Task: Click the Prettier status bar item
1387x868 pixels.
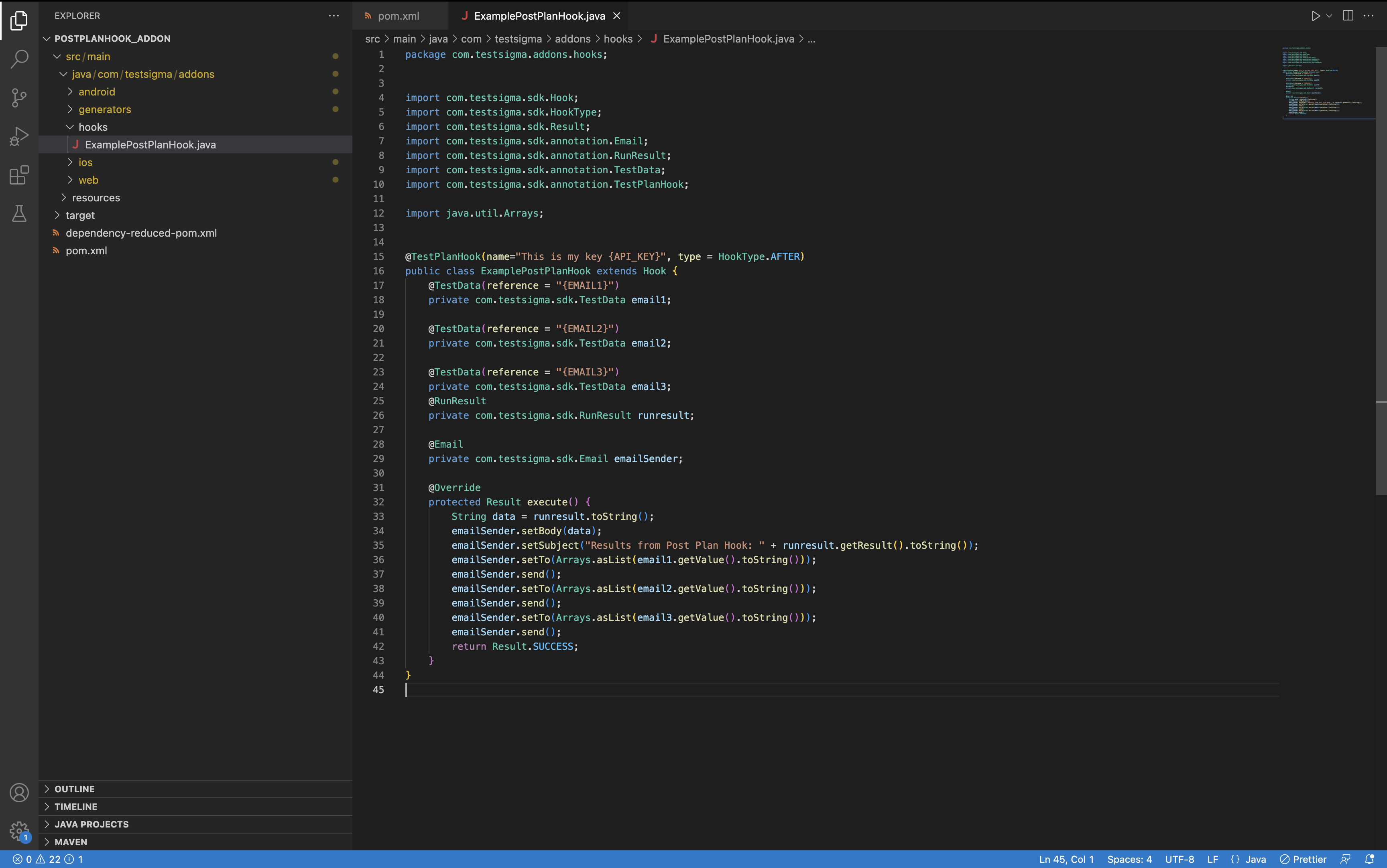Action: [x=1303, y=860]
